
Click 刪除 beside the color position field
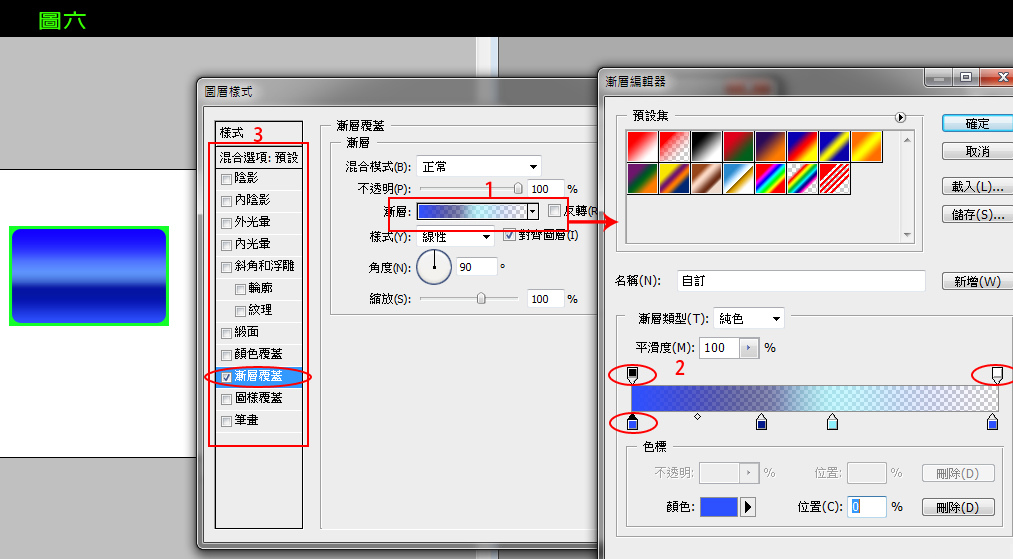click(957, 507)
